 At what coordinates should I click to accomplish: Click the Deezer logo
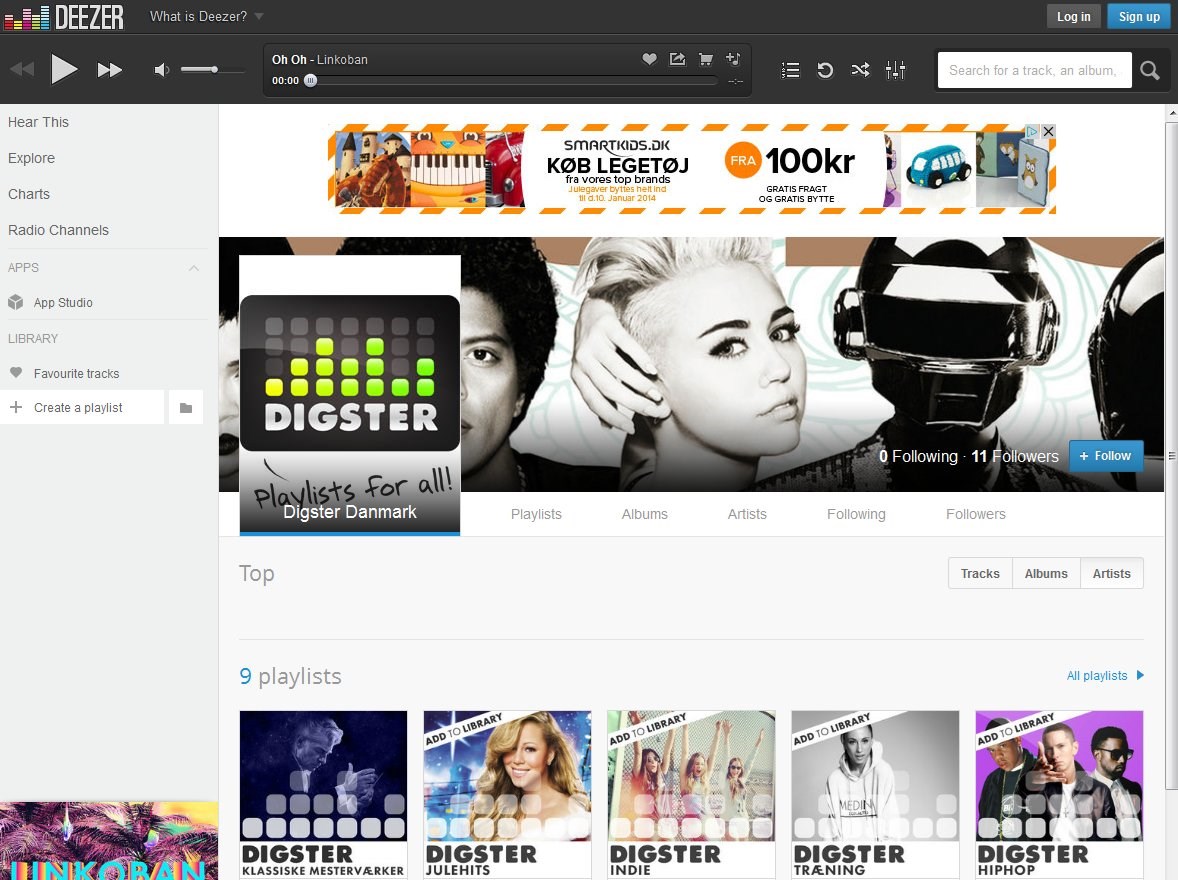click(63, 17)
